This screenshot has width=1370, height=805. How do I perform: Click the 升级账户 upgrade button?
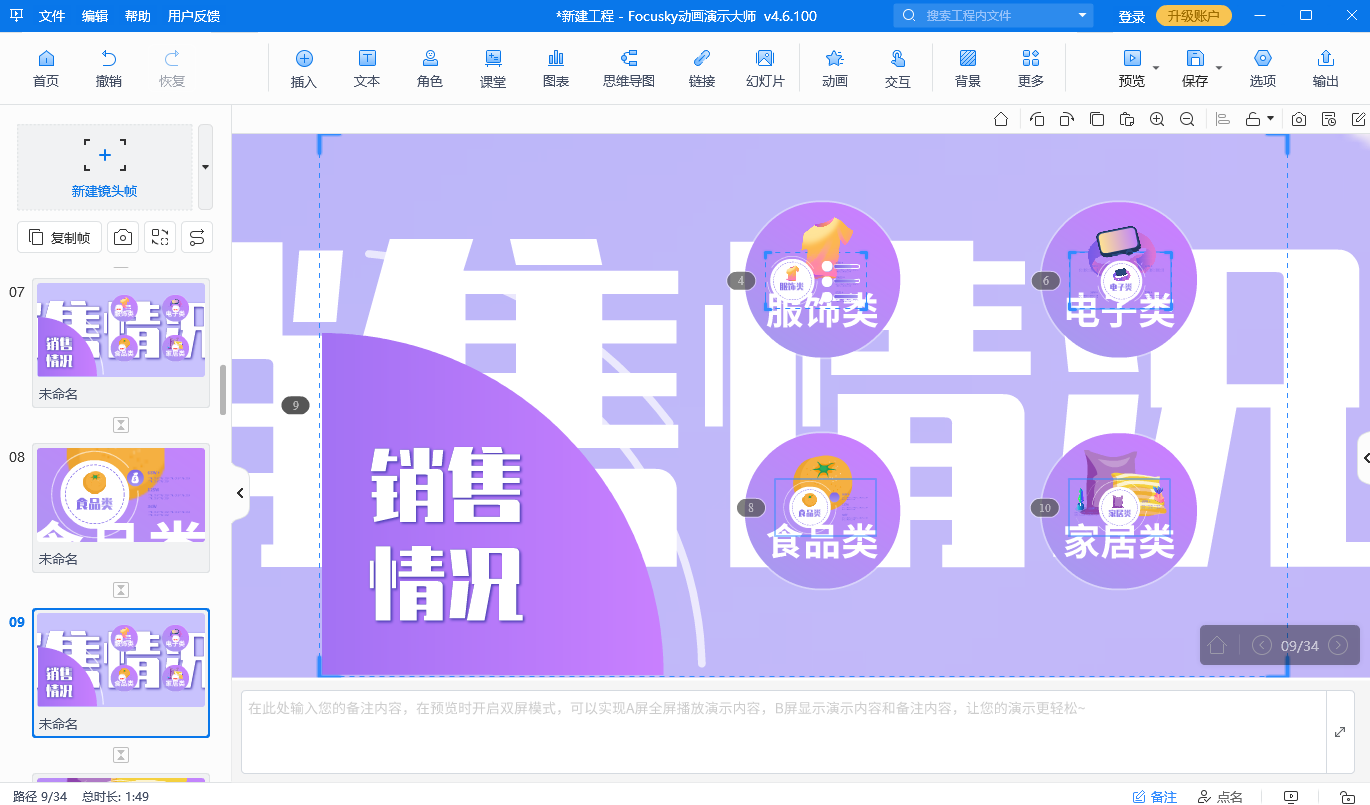click(1194, 16)
